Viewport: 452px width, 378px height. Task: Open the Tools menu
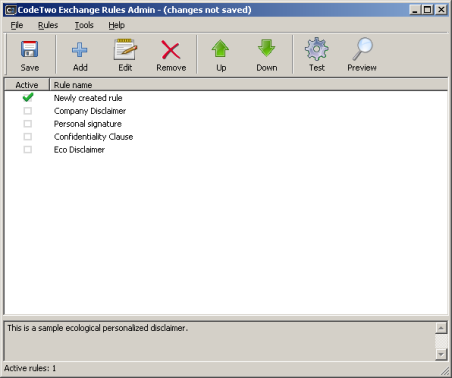click(84, 25)
